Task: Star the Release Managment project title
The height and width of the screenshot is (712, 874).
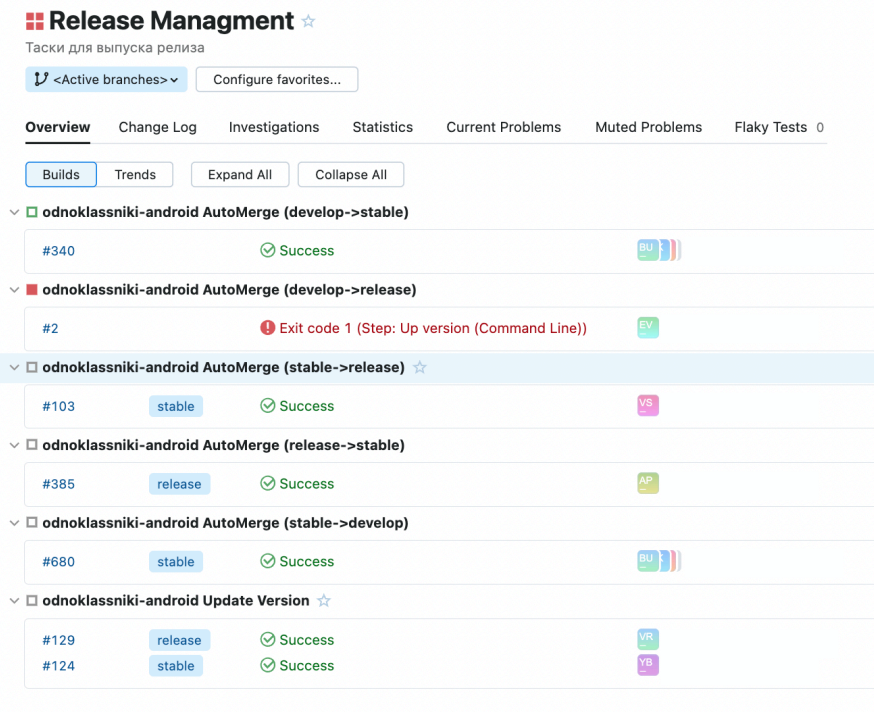Action: 308,21
